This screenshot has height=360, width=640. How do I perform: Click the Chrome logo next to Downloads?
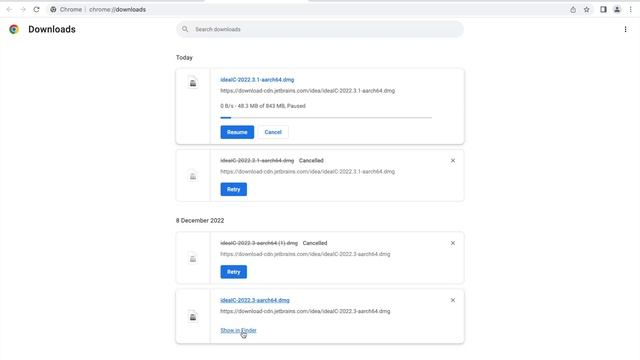[x=14, y=29]
